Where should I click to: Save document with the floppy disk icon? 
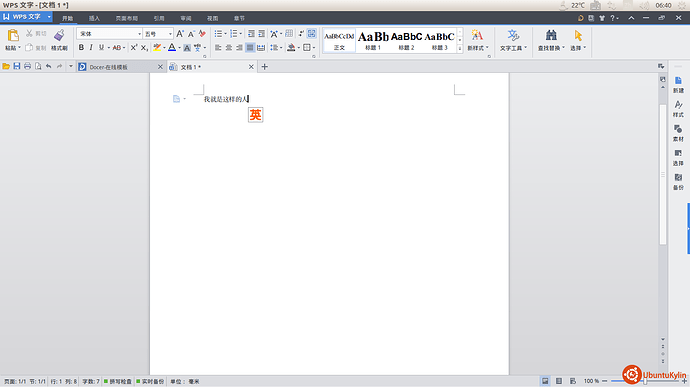point(17,66)
